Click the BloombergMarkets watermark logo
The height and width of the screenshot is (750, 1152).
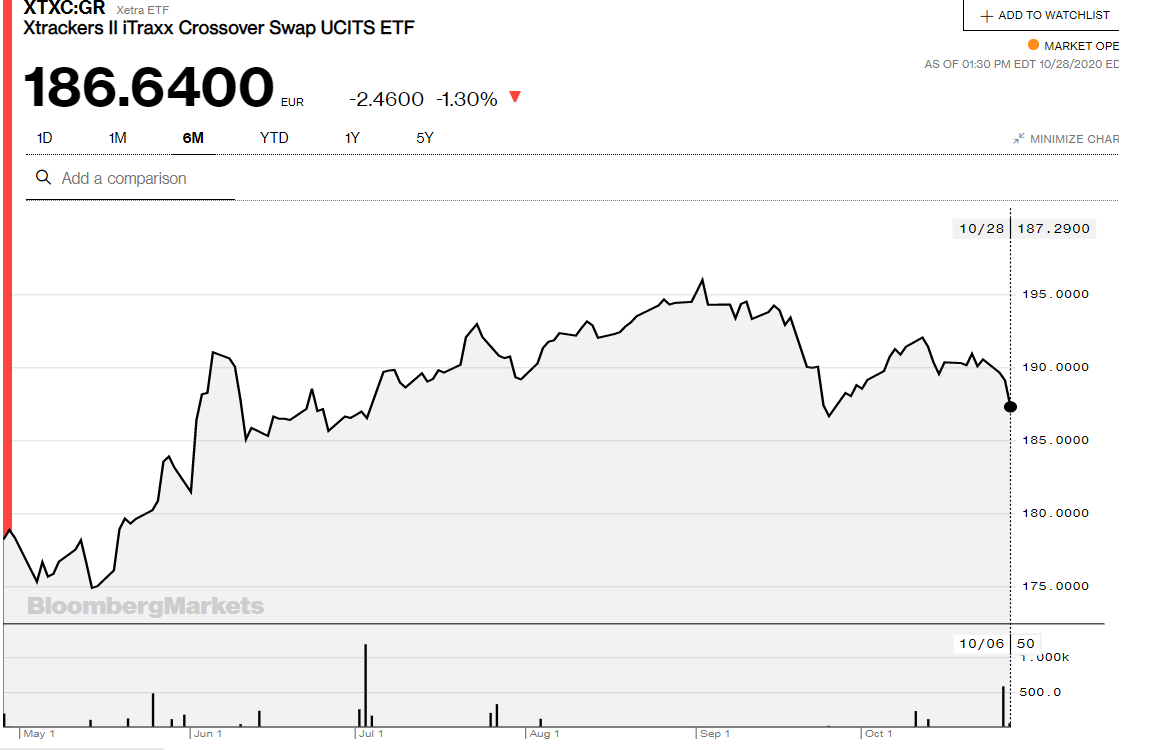(146, 606)
